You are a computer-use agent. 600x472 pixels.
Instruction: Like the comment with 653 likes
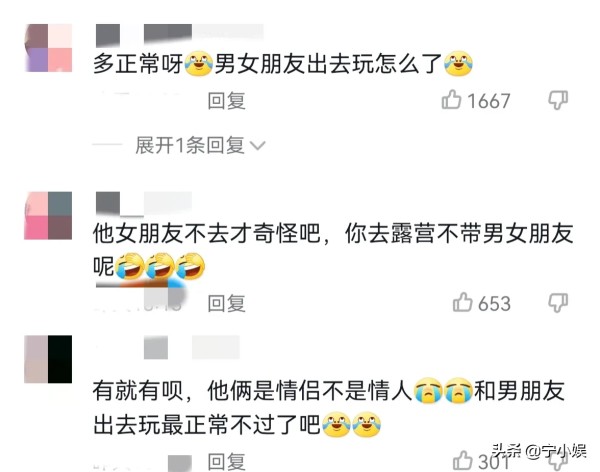pos(462,303)
